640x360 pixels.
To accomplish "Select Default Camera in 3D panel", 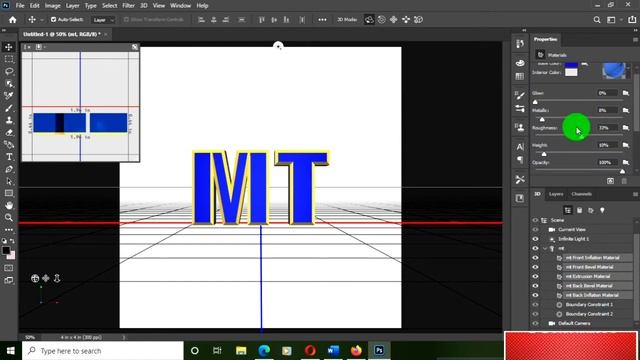I will (574, 323).
